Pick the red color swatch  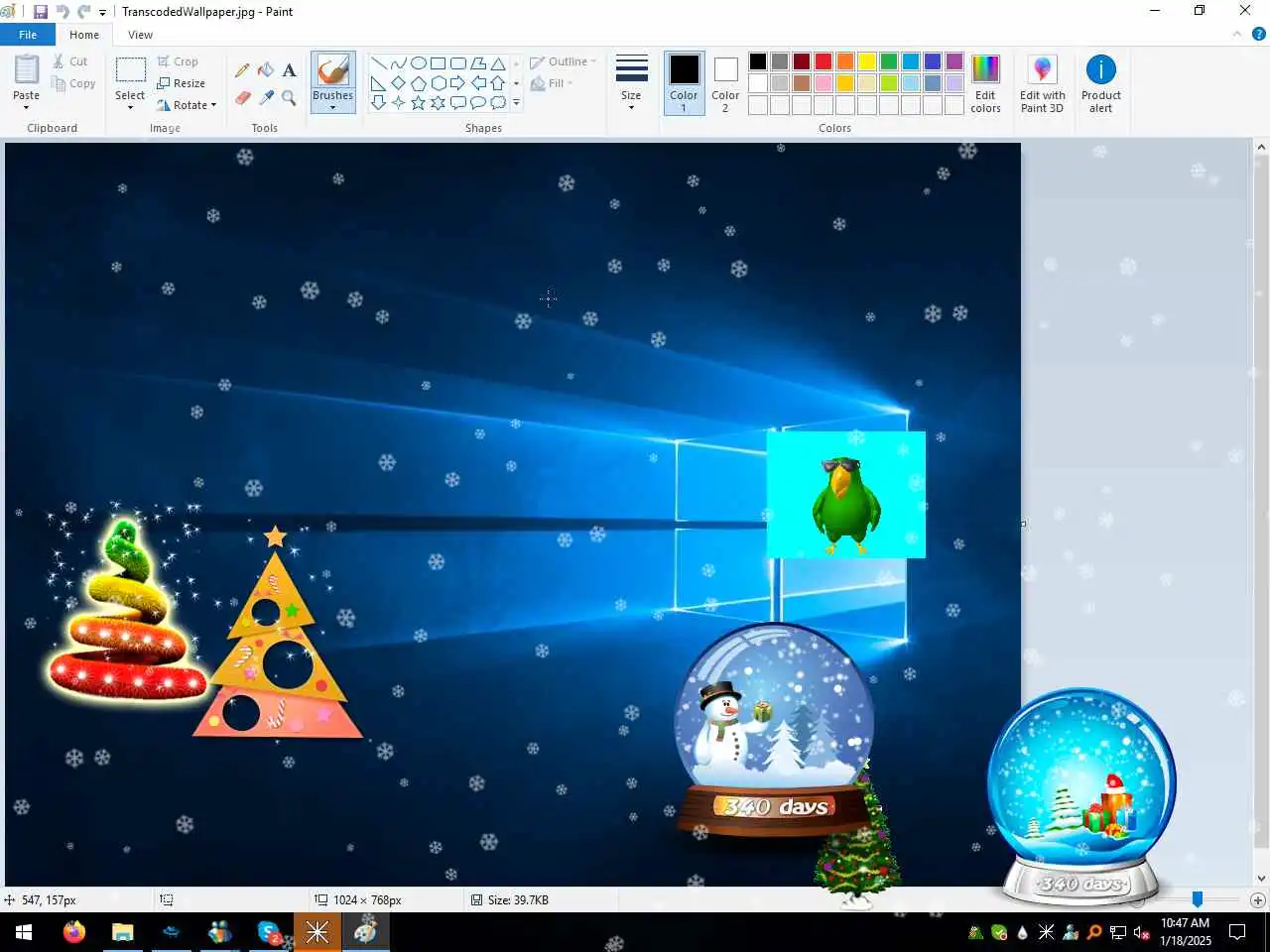[x=824, y=61]
